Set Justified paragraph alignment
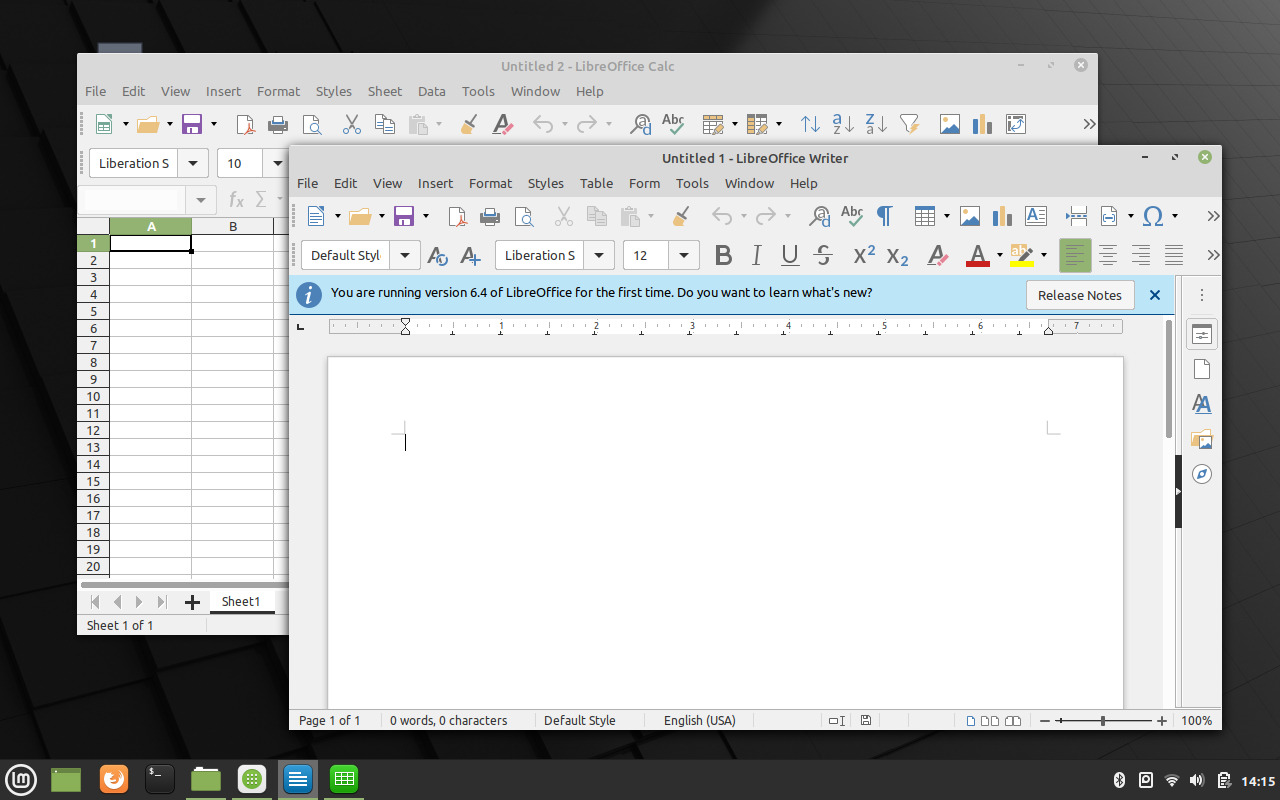1280x800 pixels. click(x=1174, y=256)
